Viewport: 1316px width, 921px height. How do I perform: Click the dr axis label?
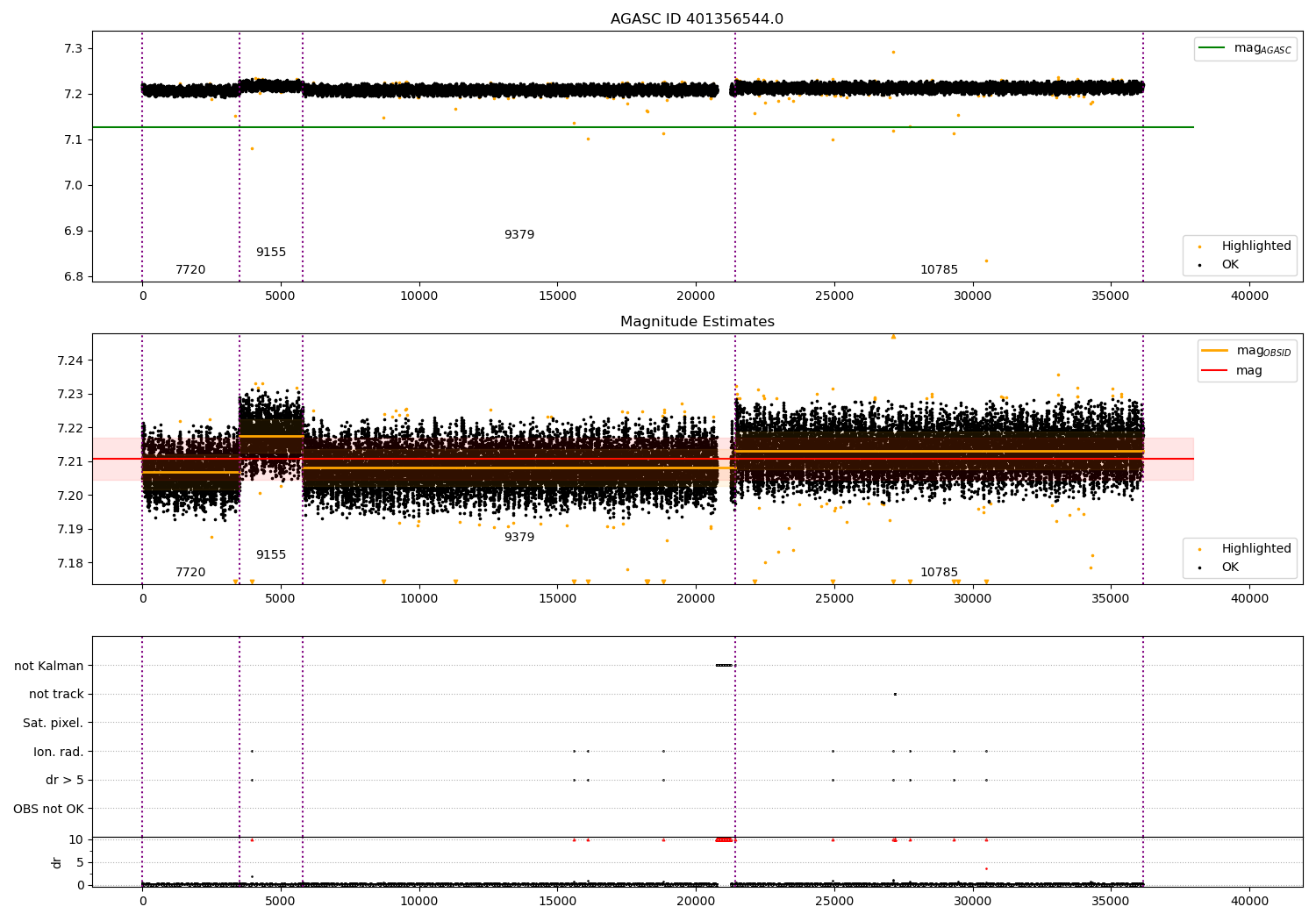coord(57,863)
